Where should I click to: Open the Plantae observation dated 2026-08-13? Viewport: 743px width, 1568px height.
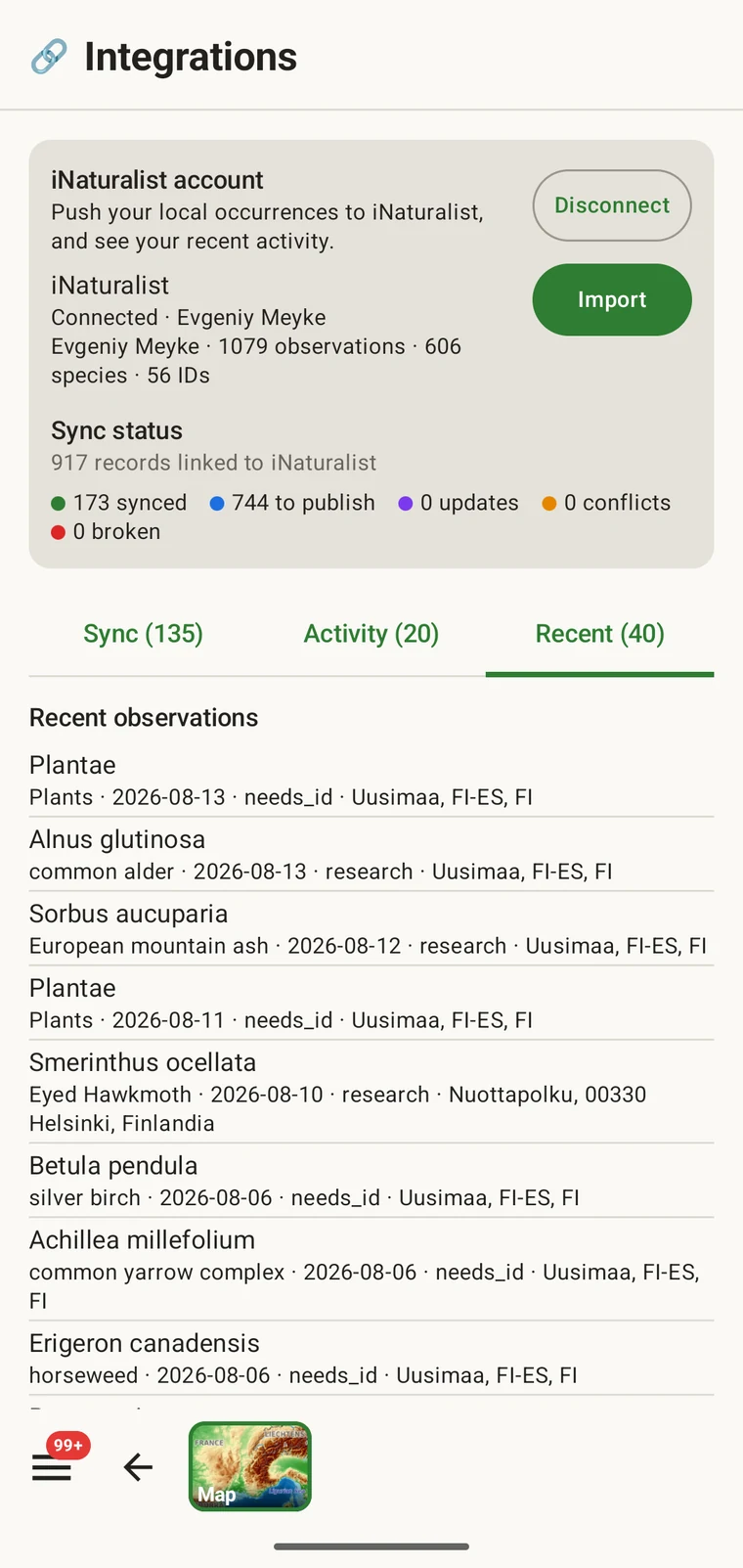tap(371, 780)
